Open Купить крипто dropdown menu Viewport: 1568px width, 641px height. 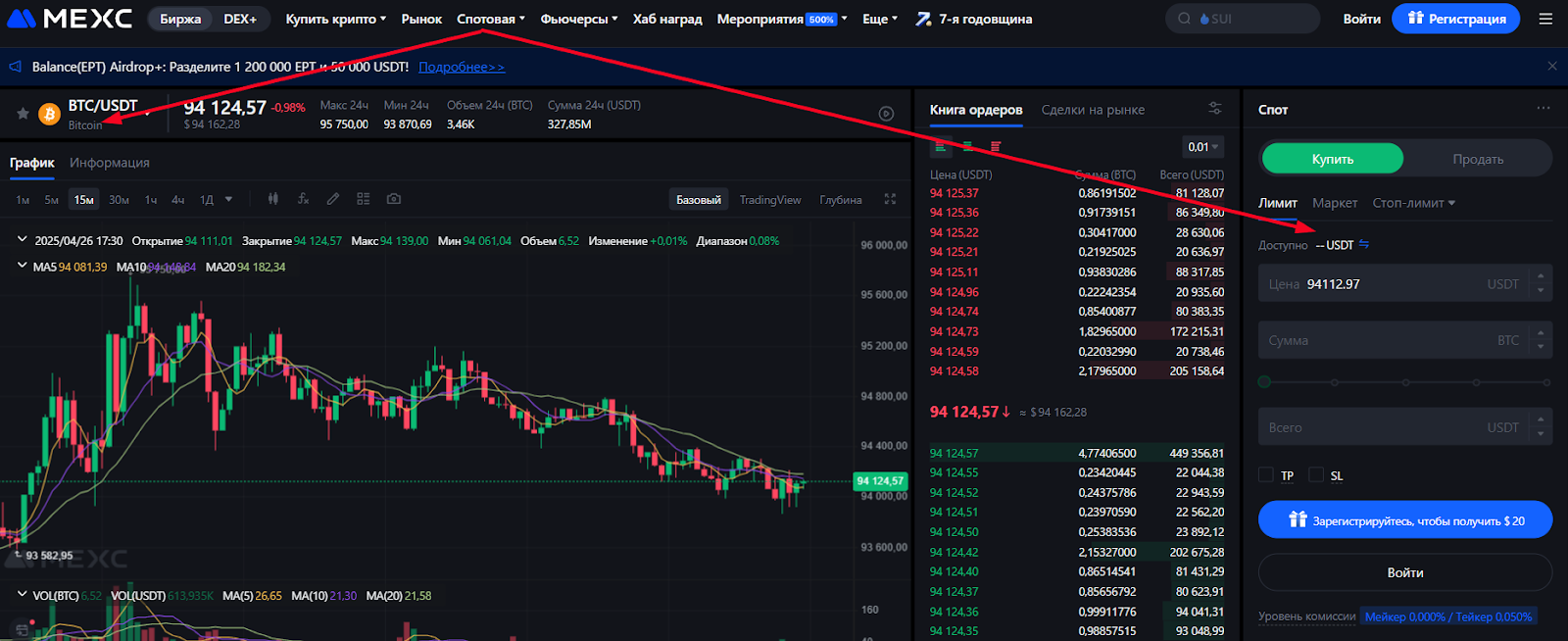(335, 19)
